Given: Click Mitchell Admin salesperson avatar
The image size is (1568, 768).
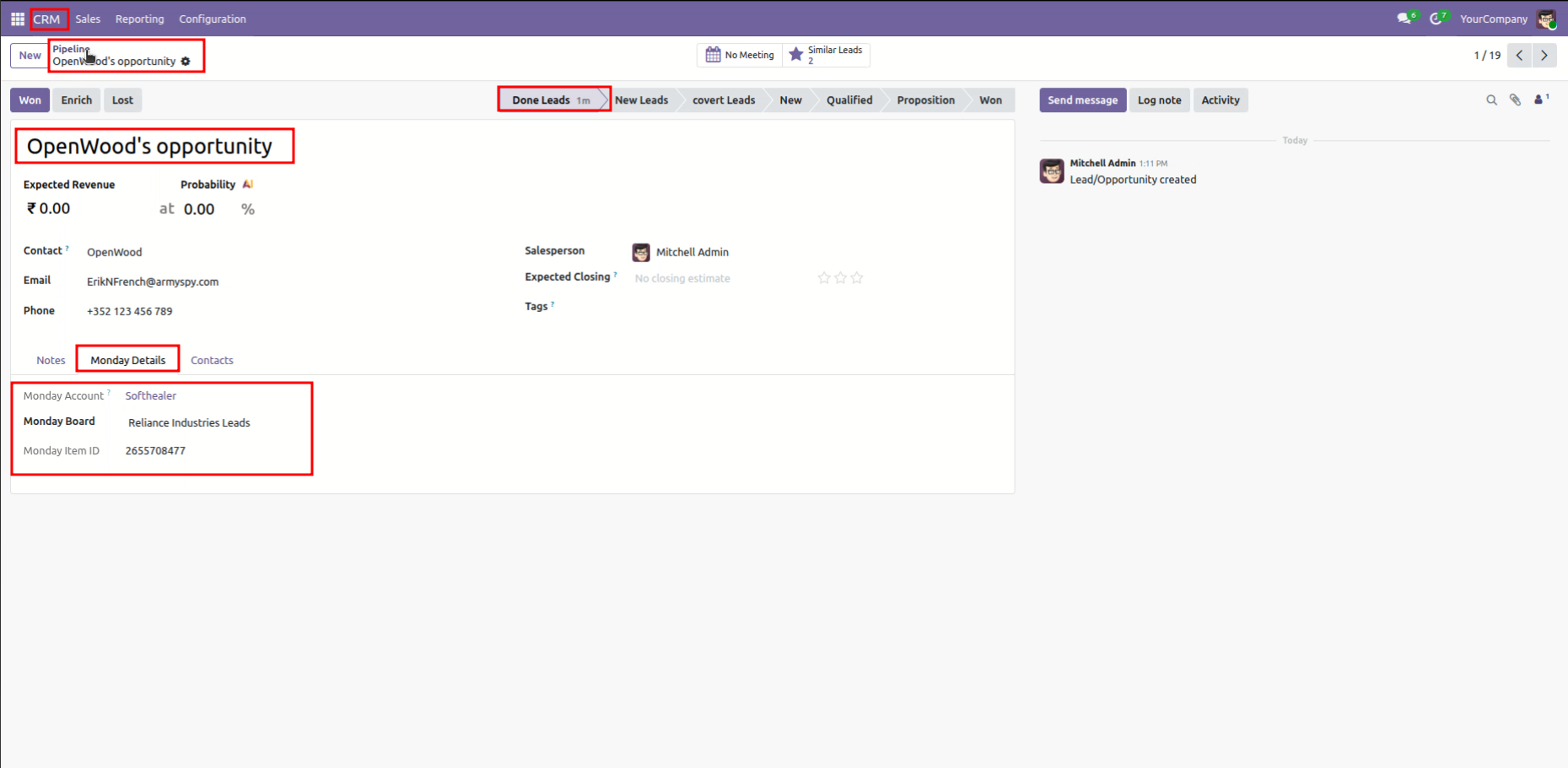Looking at the screenshot, I should (x=641, y=252).
